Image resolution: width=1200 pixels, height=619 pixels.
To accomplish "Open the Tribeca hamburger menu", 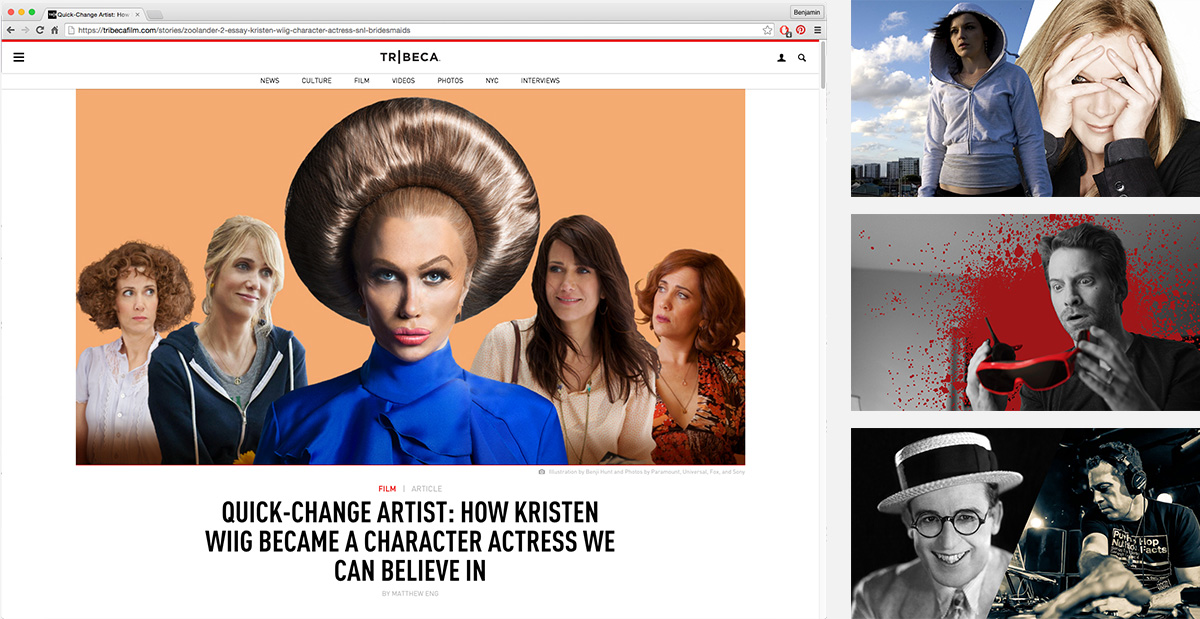I will point(19,58).
